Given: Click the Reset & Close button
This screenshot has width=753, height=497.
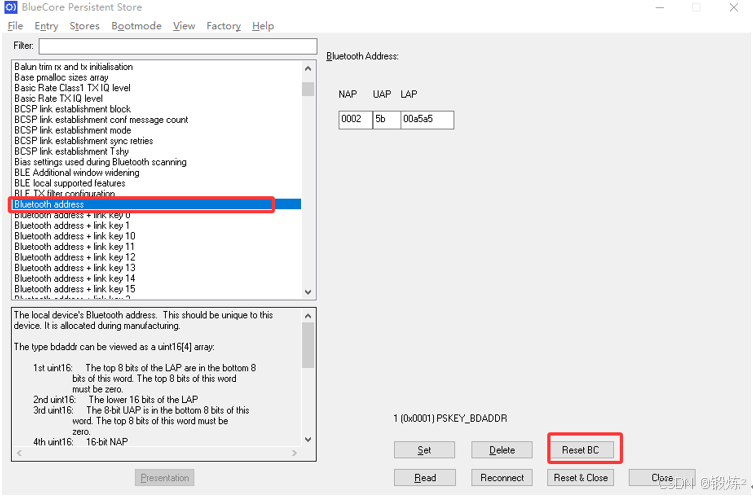Looking at the screenshot, I should pyautogui.click(x=581, y=478).
